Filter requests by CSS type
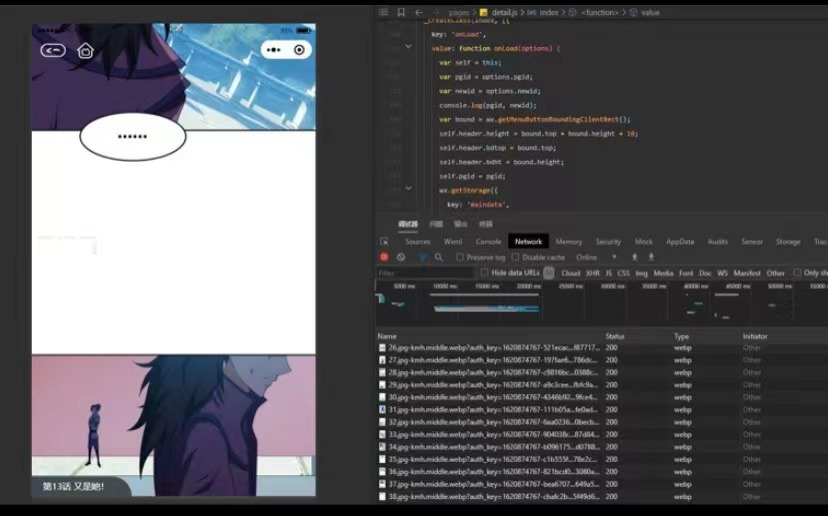 [624, 273]
